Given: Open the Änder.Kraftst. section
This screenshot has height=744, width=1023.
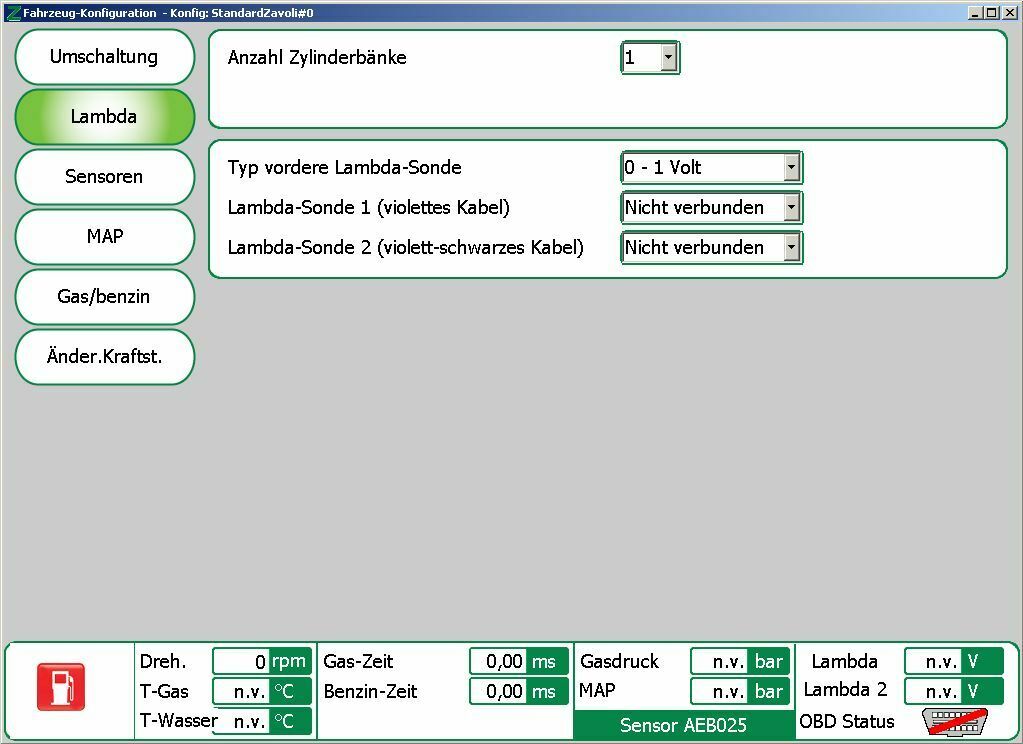Looking at the screenshot, I should pos(104,357).
